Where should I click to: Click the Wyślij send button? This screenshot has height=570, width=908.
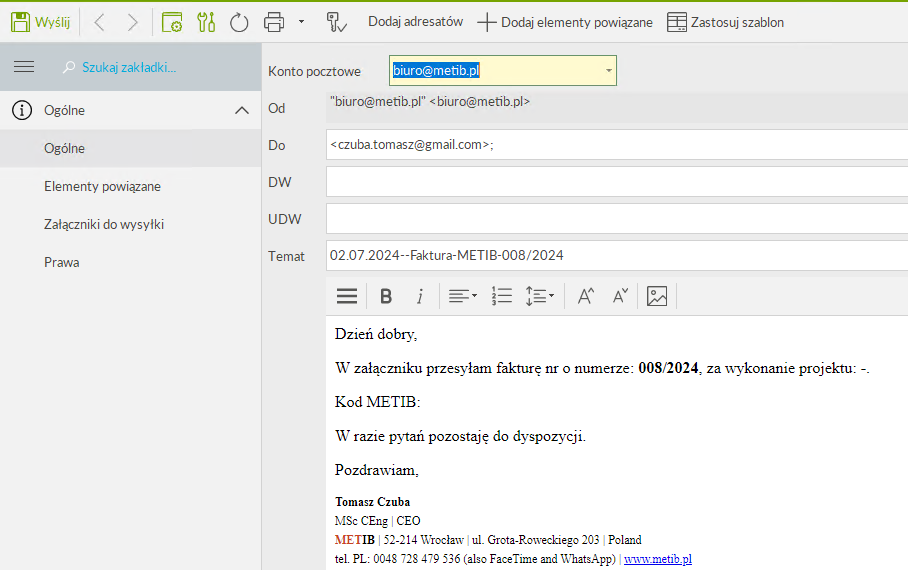41,23
